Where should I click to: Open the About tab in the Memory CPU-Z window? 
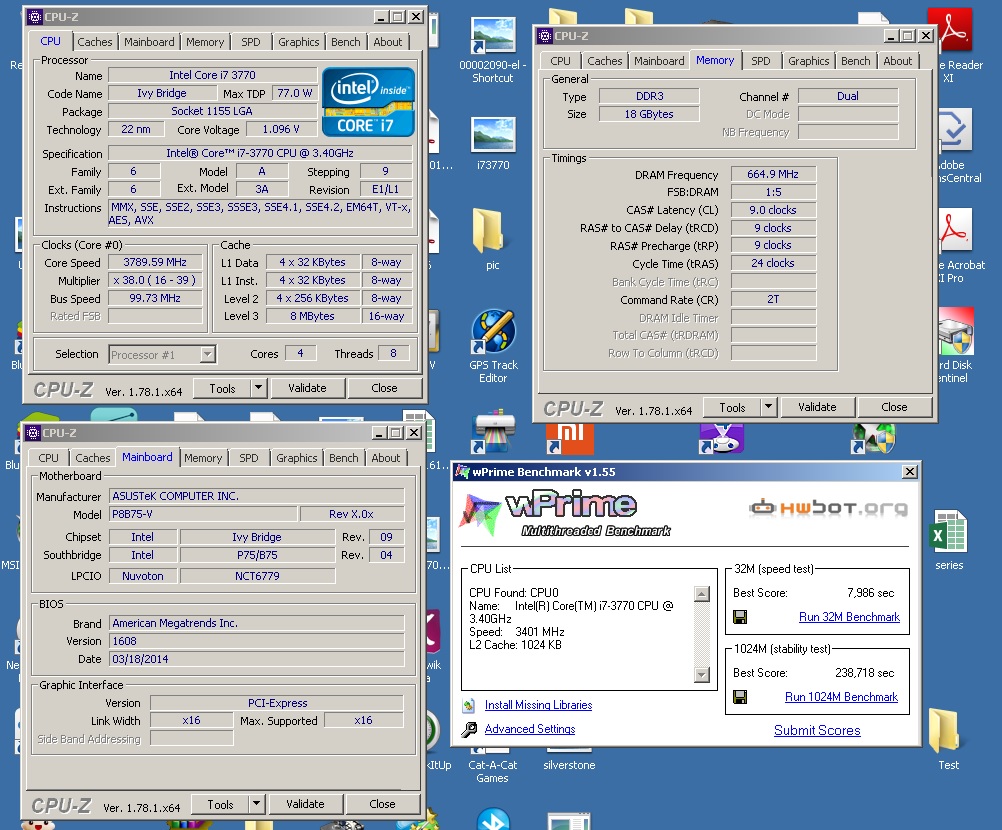pos(898,61)
